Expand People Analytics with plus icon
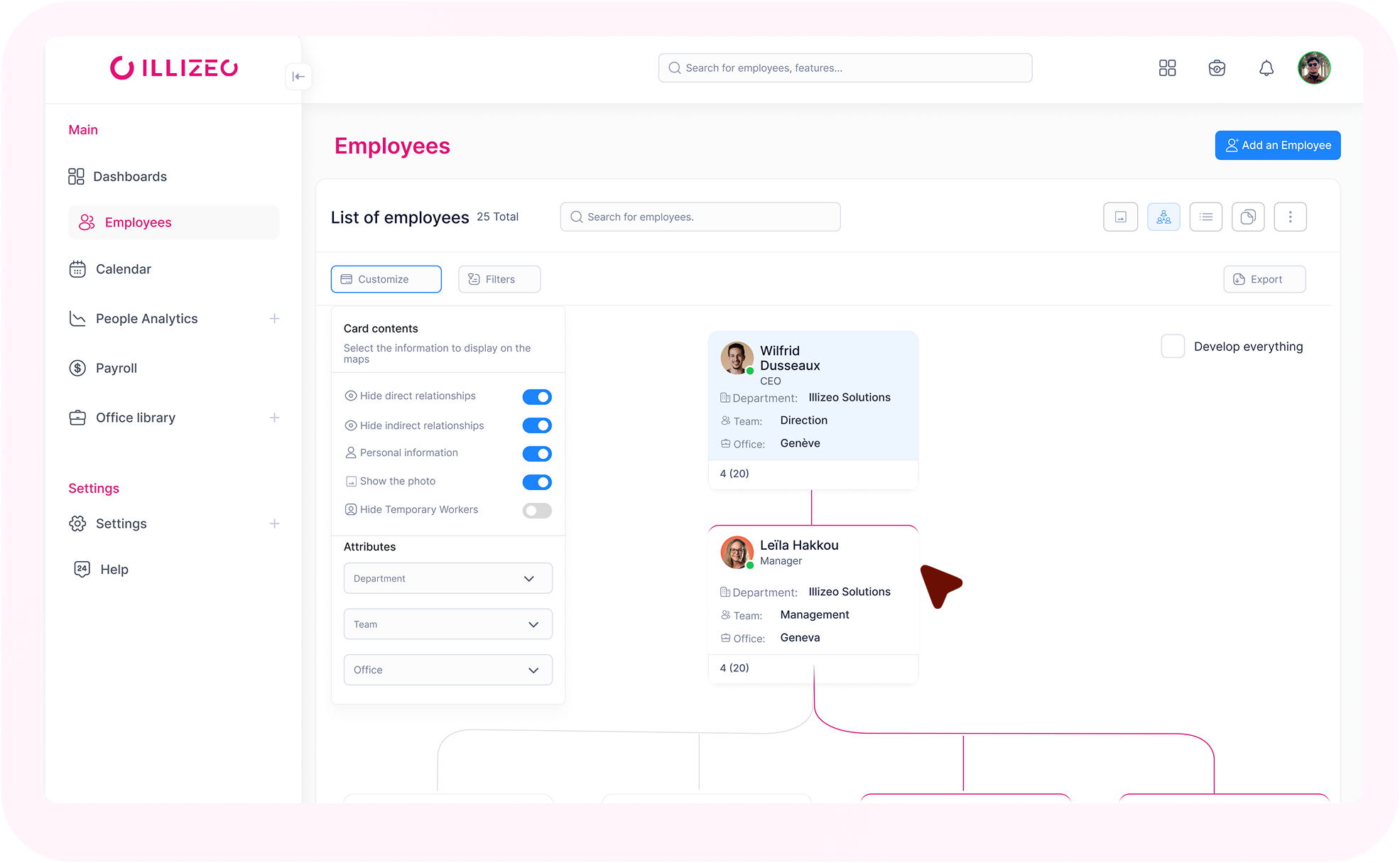Viewport: 1400px width, 863px height. click(x=274, y=319)
